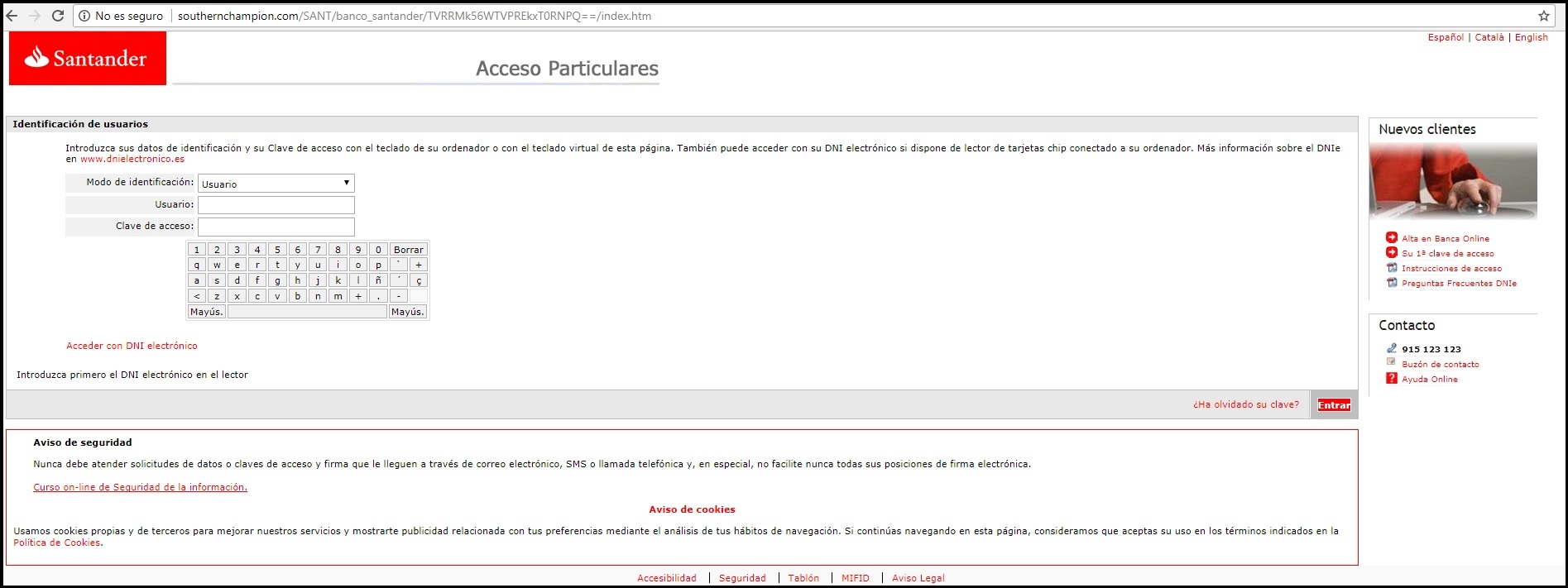The image size is (1568, 588).
Task: Click the Santander logo
Action: 87,58
